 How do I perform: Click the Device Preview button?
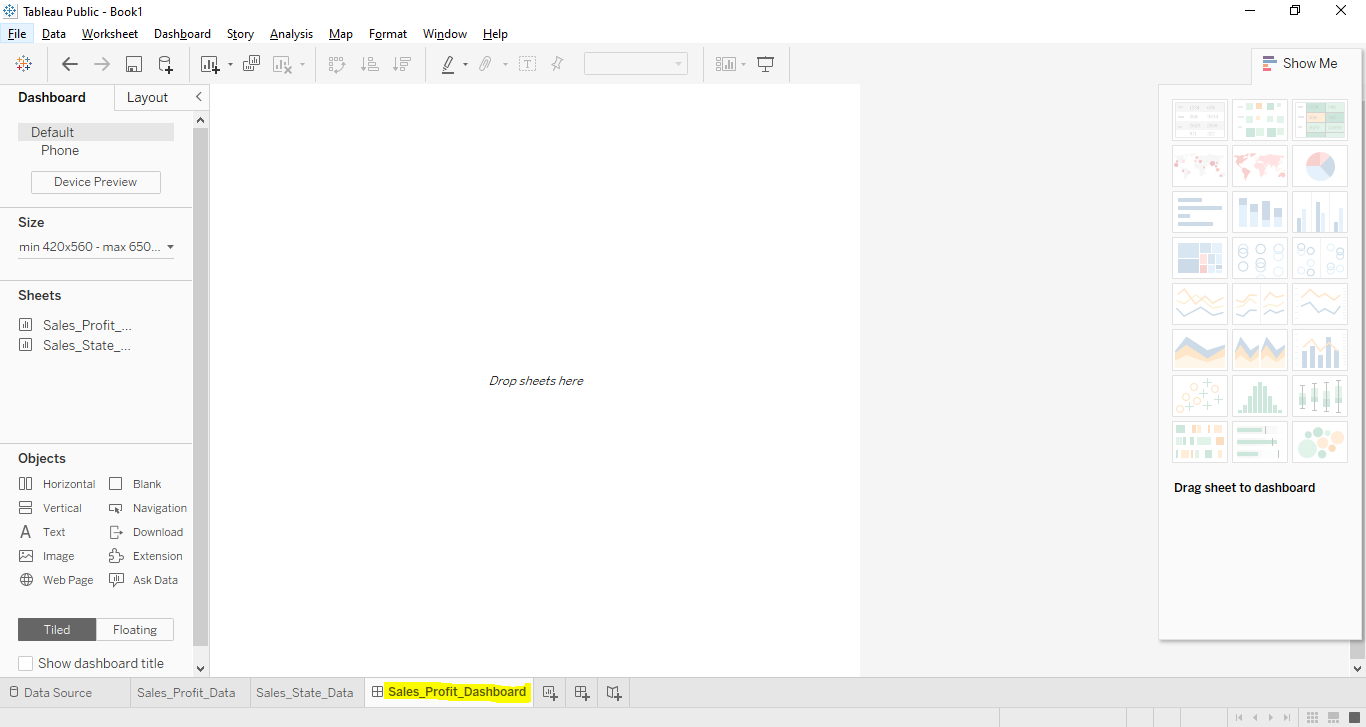96,182
